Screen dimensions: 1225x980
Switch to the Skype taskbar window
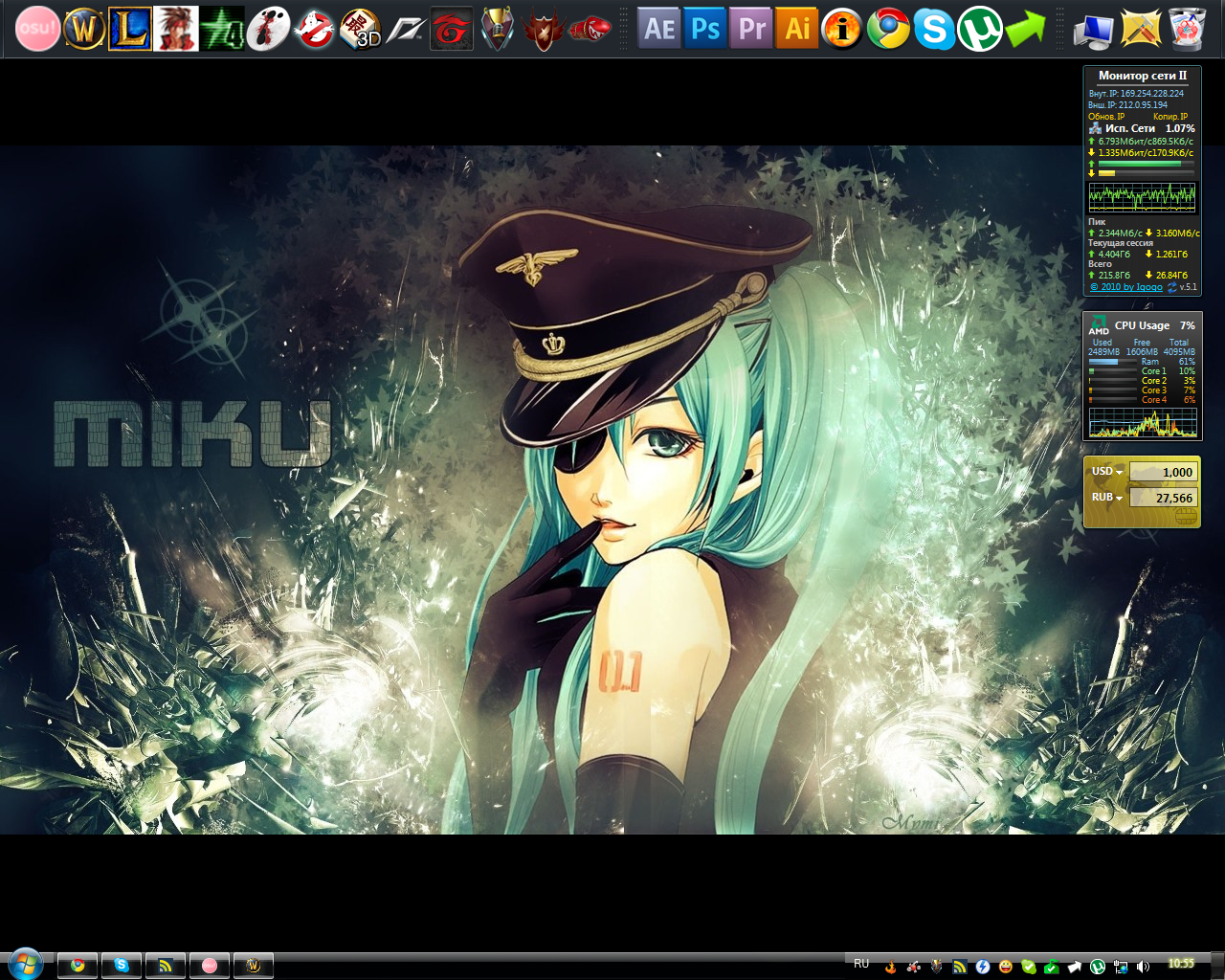122,966
